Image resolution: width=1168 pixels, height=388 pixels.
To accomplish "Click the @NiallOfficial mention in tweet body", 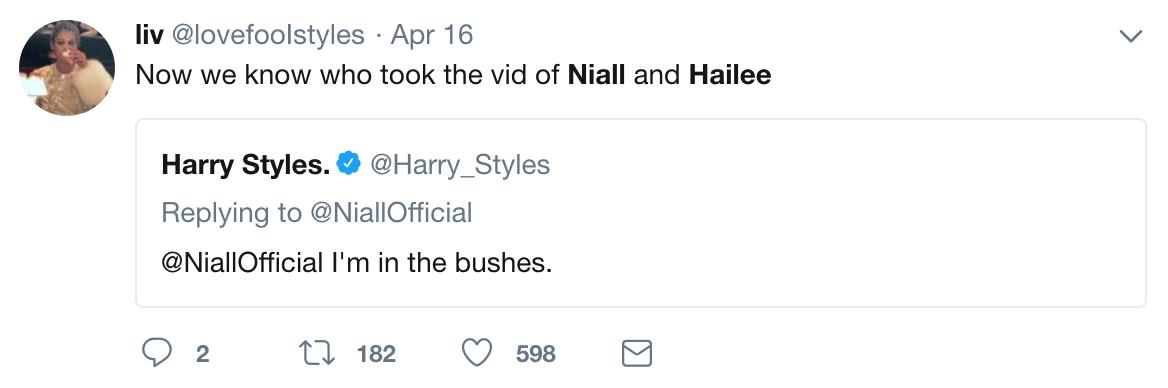I will point(242,263).
